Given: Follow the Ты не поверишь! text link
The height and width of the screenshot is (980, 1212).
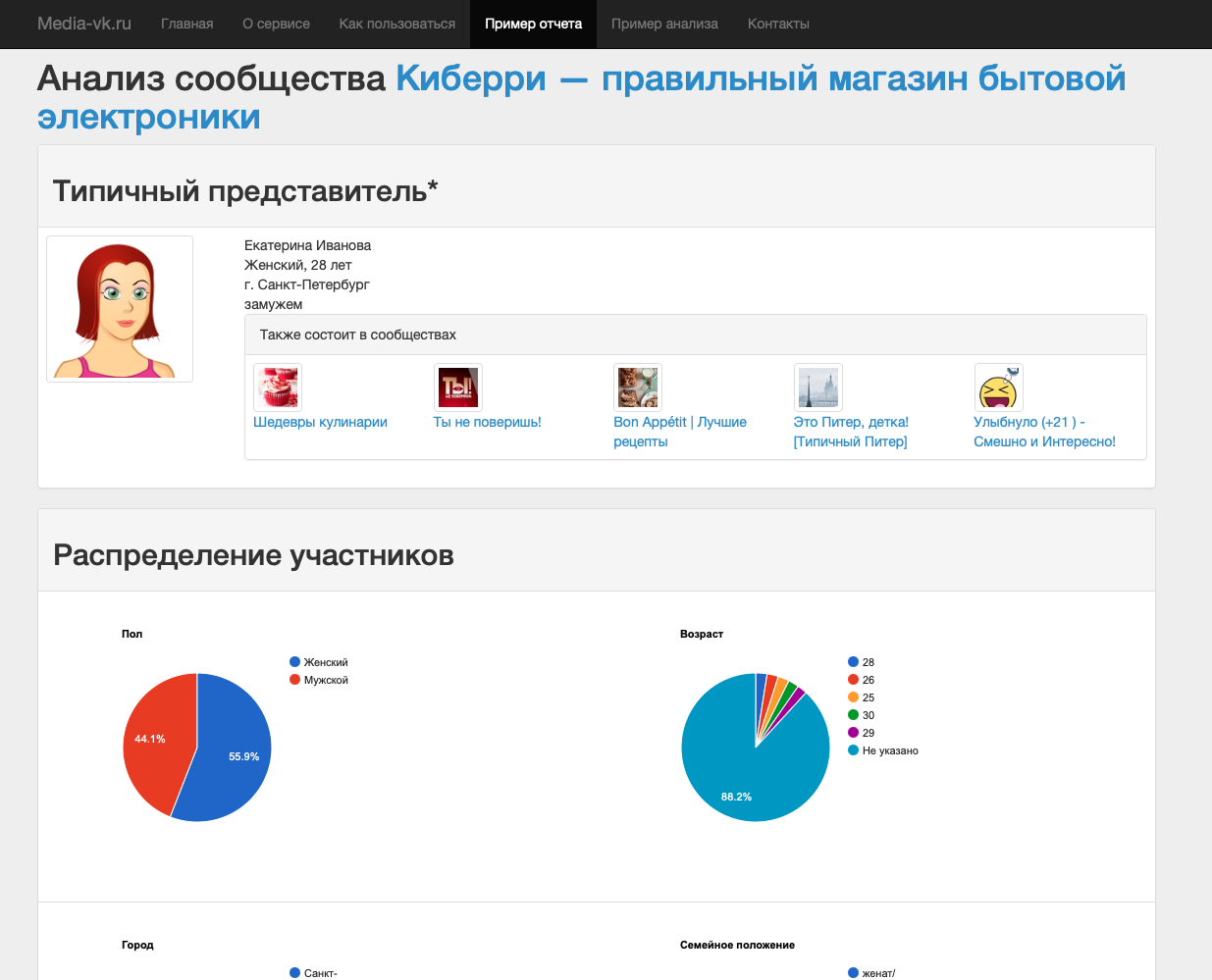Looking at the screenshot, I should (x=488, y=422).
